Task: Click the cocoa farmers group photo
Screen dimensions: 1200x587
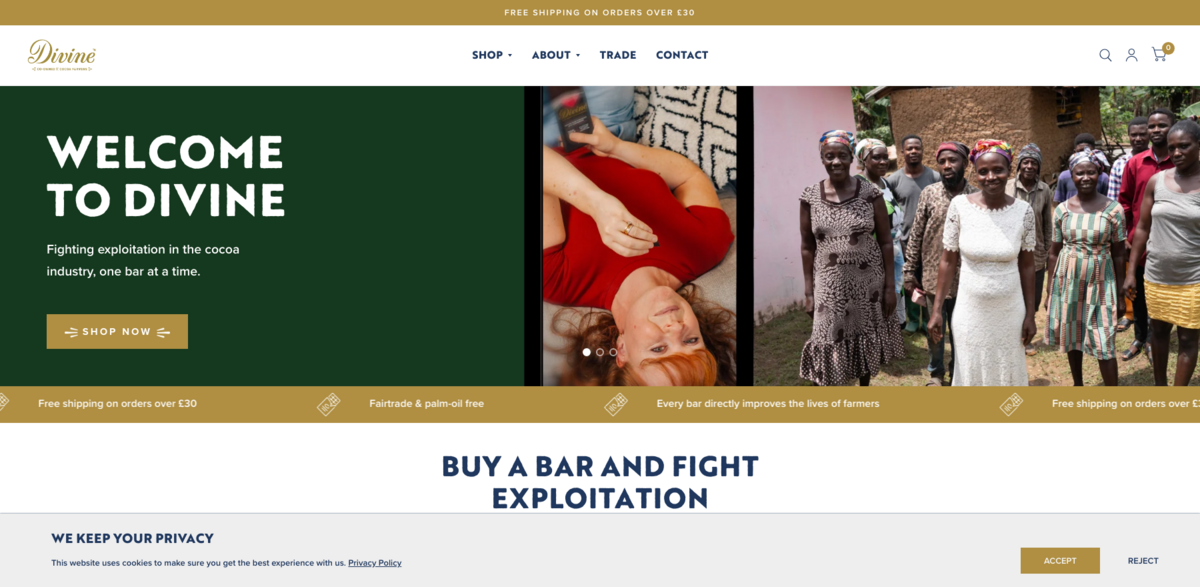Action: [976, 236]
